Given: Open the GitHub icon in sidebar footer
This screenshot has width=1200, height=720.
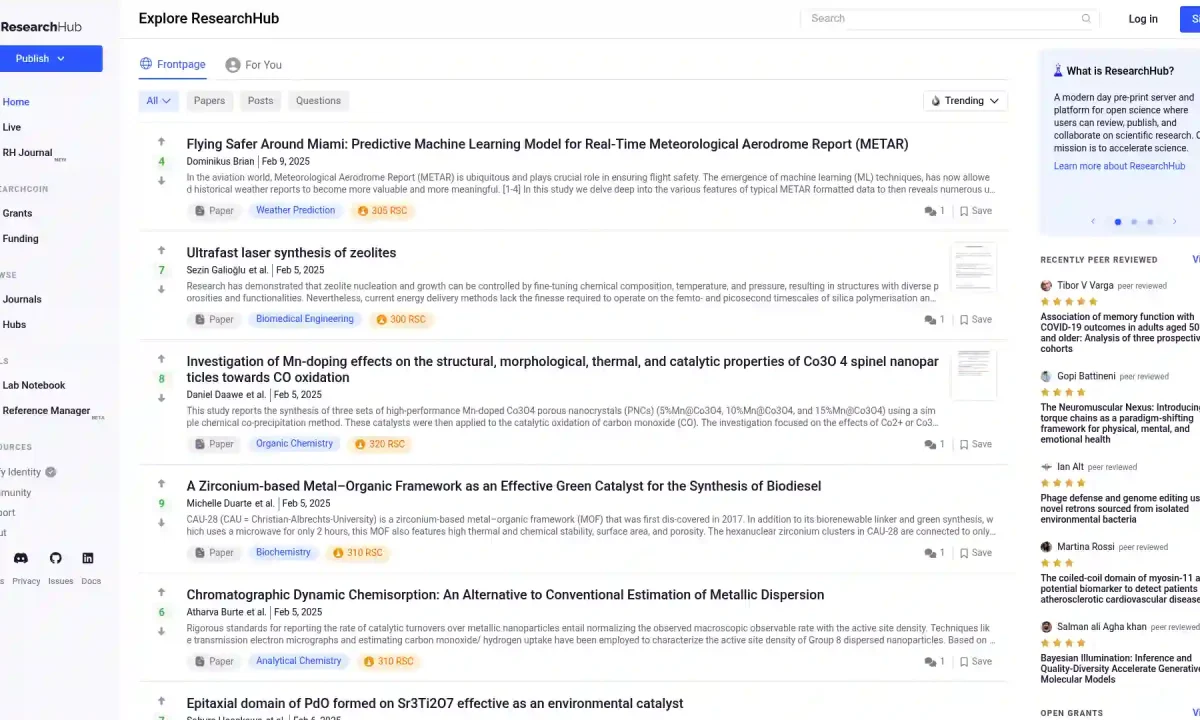Looking at the screenshot, I should click(x=55, y=558).
